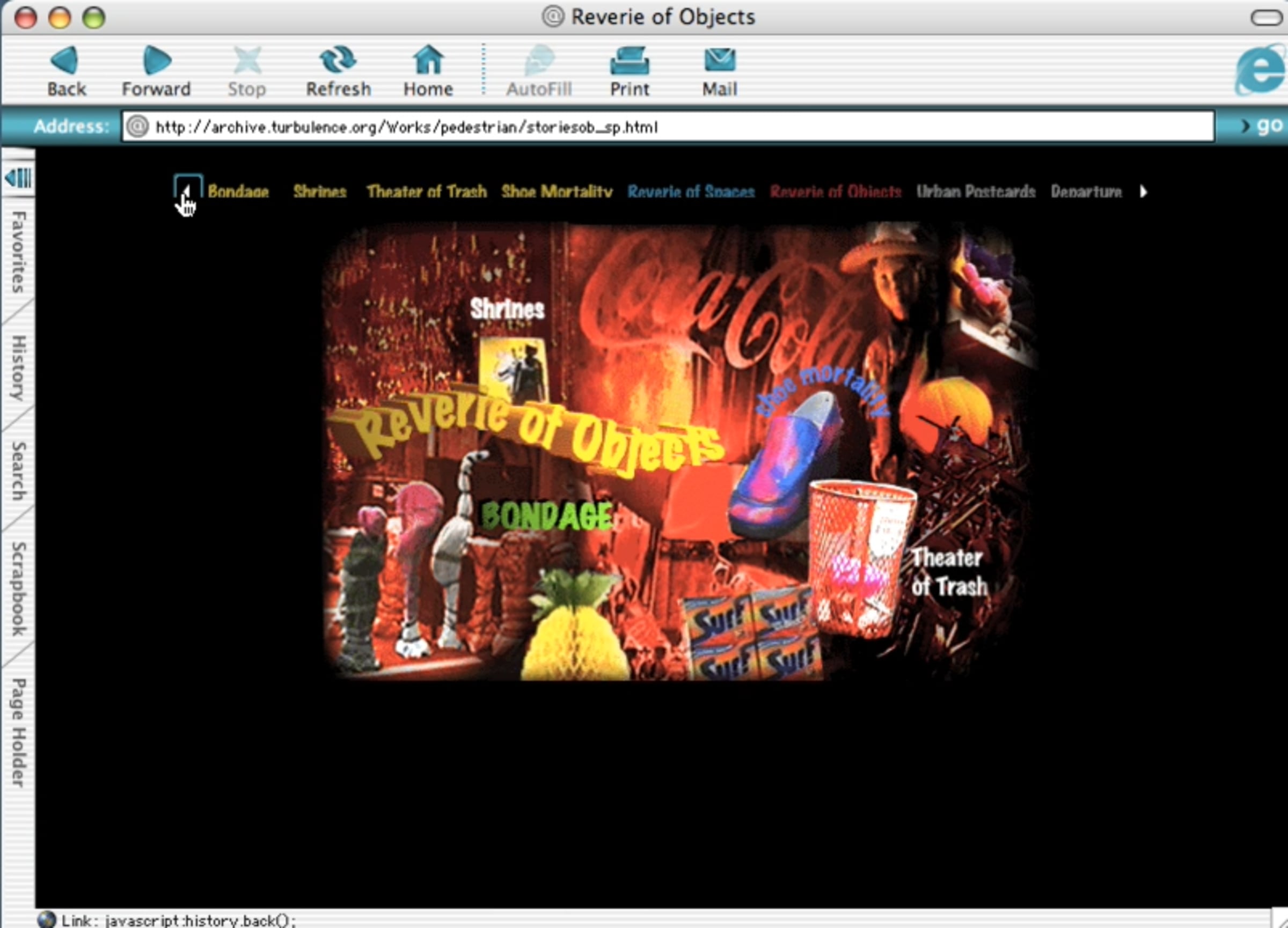Open Reverie of Spaces navigation link
The width and height of the screenshot is (1288, 928).
[x=691, y=192]
